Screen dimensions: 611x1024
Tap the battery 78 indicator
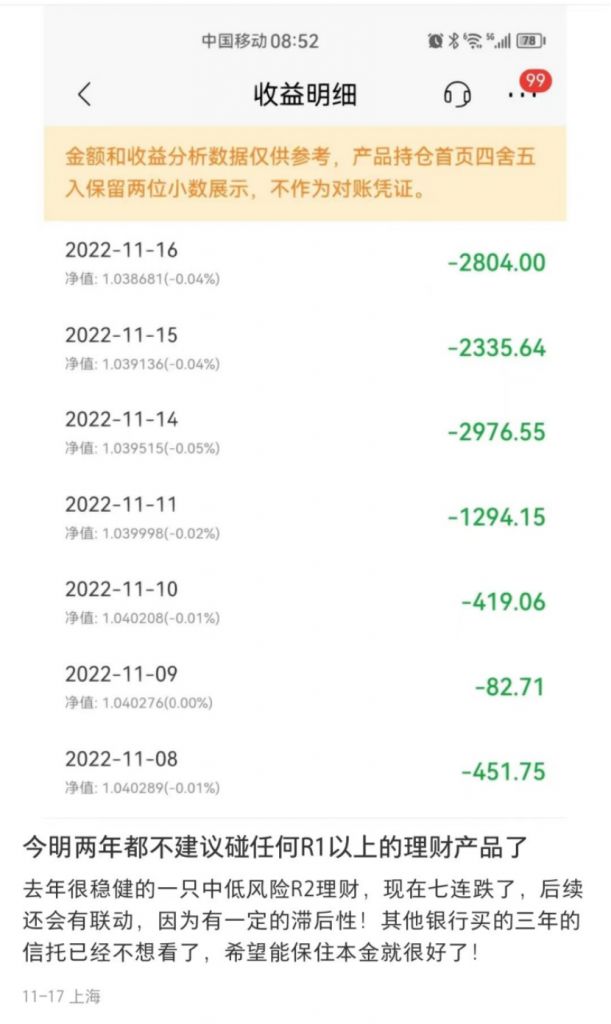click(x=531, y=41)
